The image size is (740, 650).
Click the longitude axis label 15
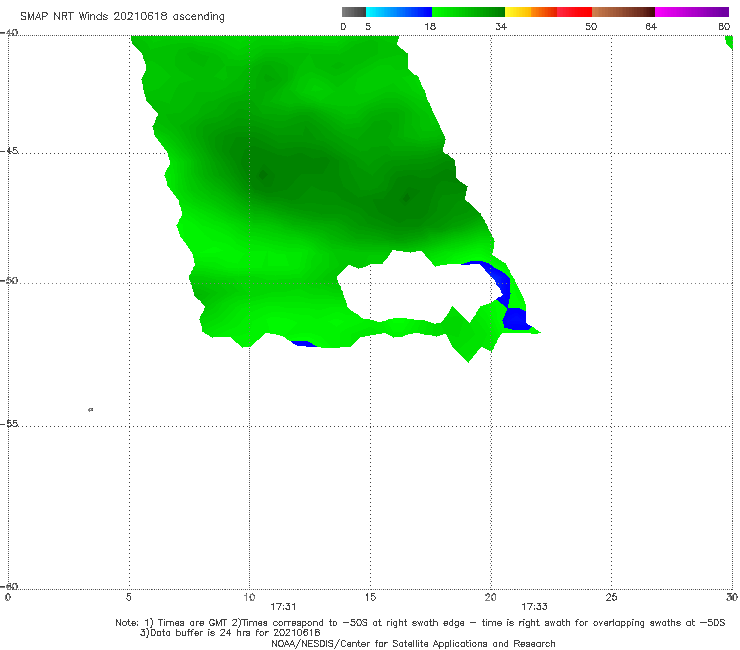tap(370, 597)
